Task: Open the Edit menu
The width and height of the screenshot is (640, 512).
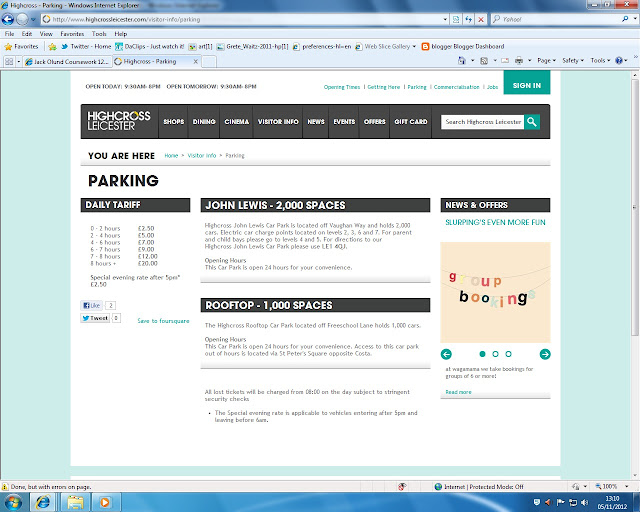Action: pyautogui.click(x=27, y=34)
